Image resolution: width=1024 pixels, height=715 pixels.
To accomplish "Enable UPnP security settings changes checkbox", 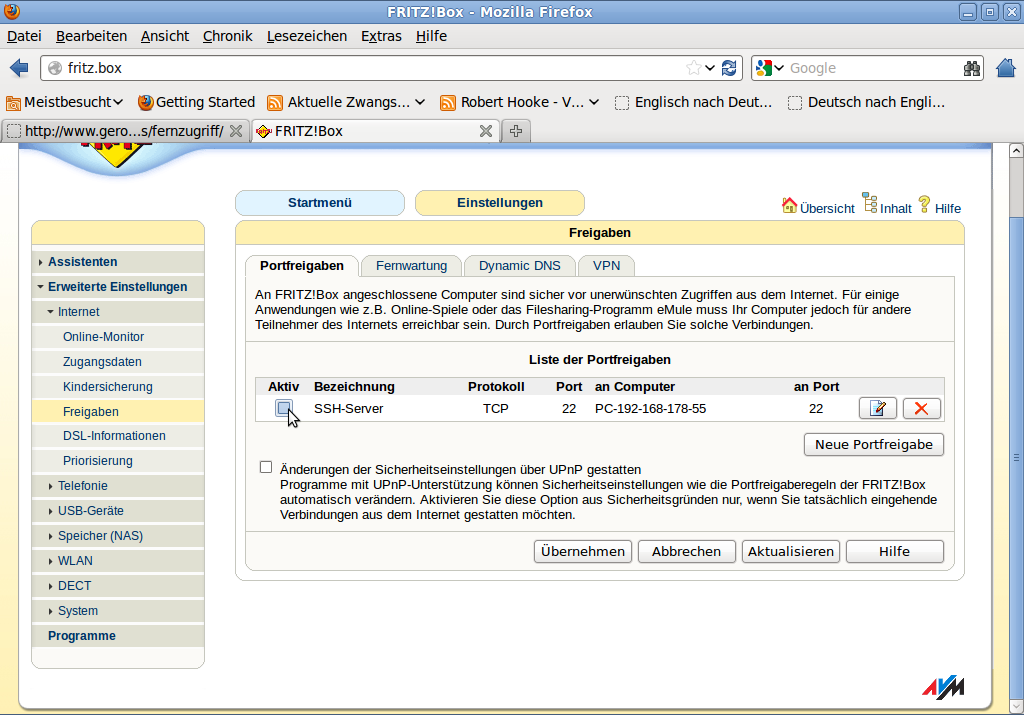I will 266,467.
